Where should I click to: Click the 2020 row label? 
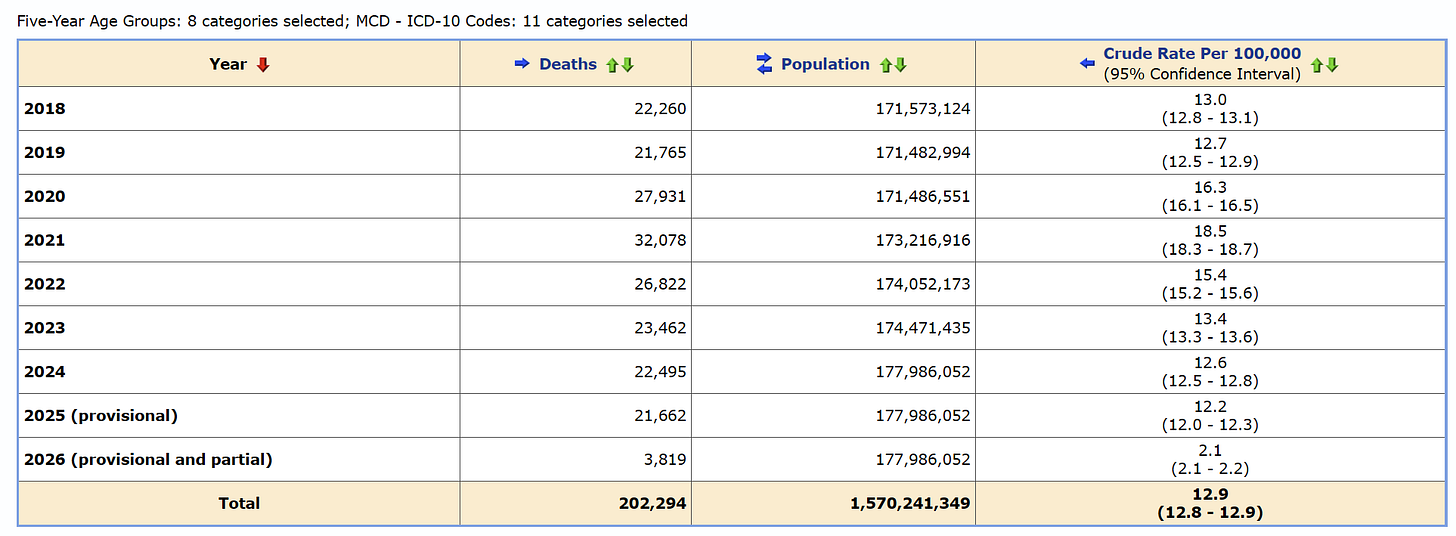(x=45, y=196)
